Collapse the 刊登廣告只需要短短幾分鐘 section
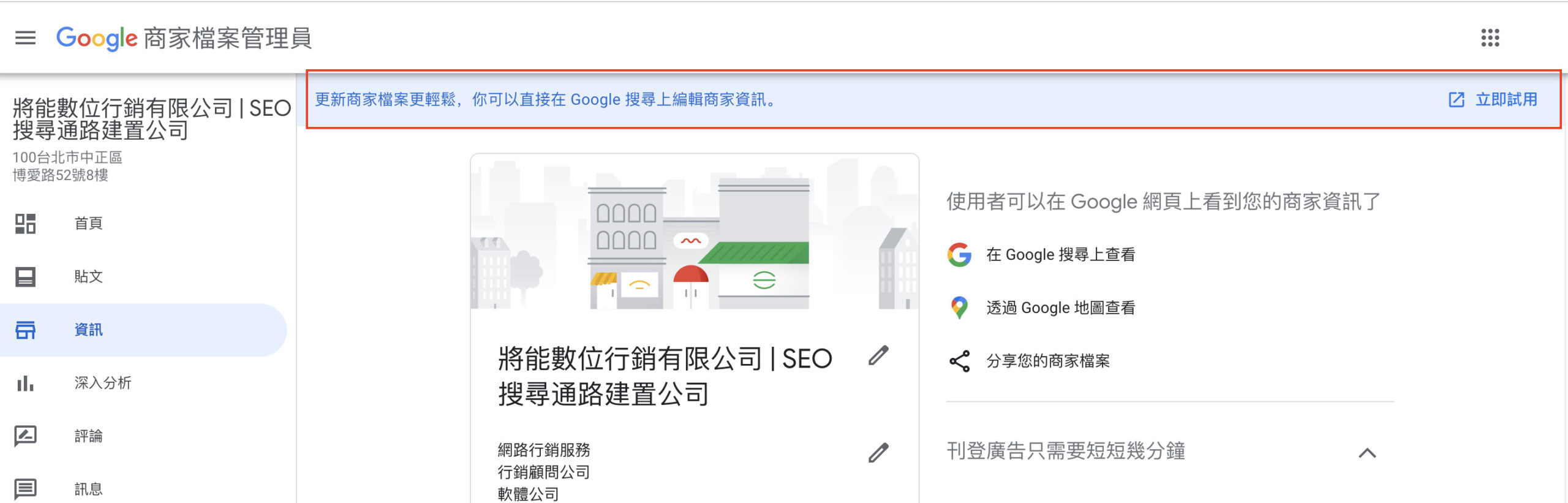Screen dimensions: 1568x503 point(1367,453)
